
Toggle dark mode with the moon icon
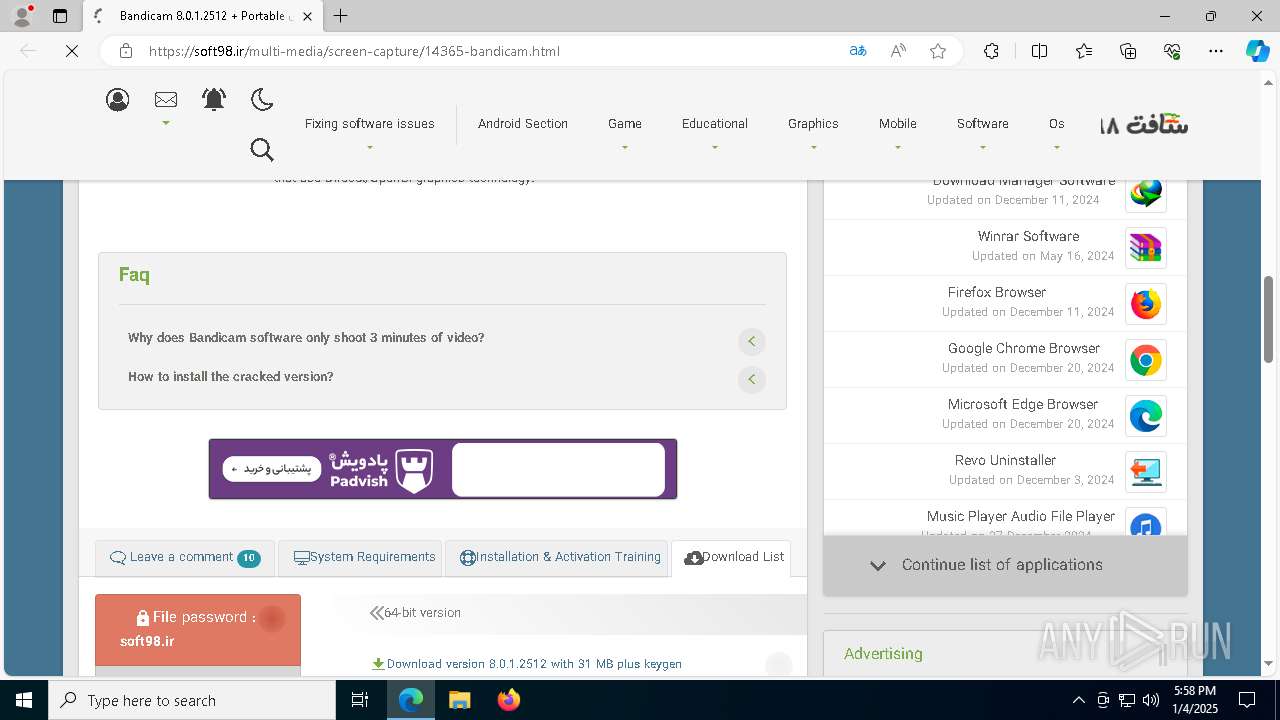(x=262, y=99)
